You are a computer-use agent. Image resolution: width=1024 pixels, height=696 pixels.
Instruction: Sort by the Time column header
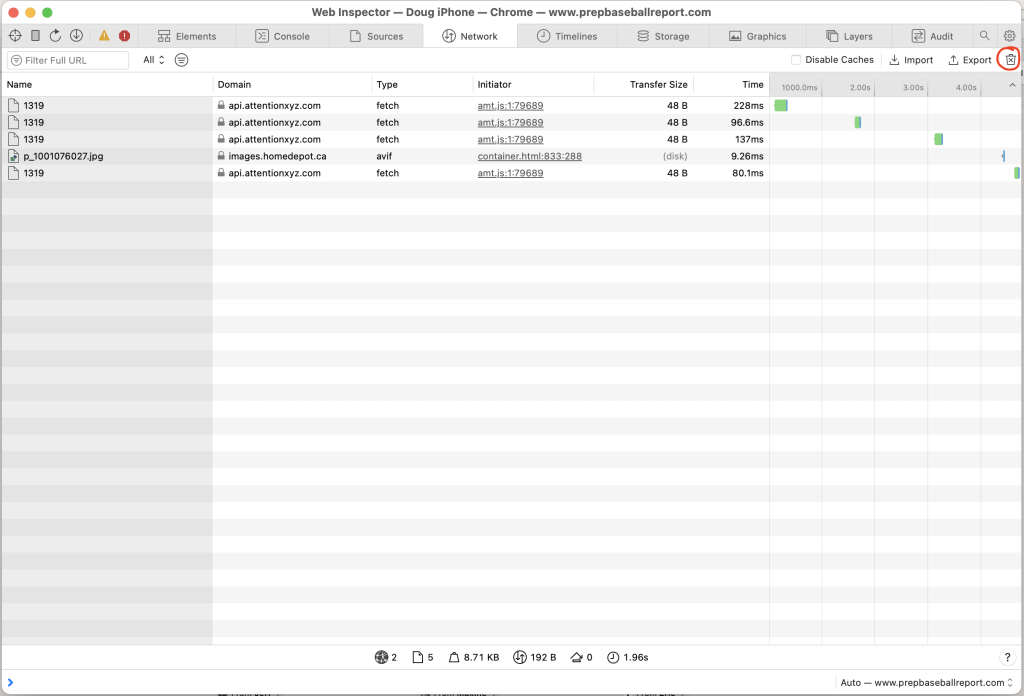pyautogui.click(x=731, y=84)
